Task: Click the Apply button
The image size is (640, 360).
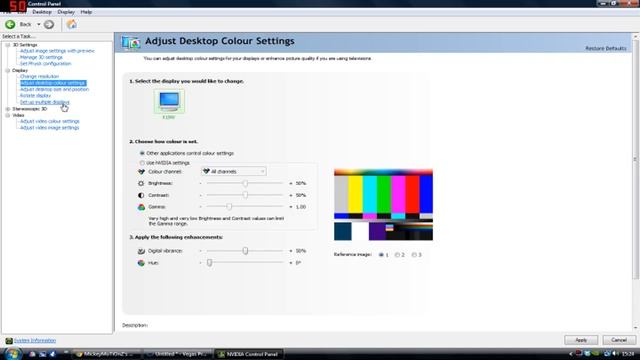Action: [581, 340]
